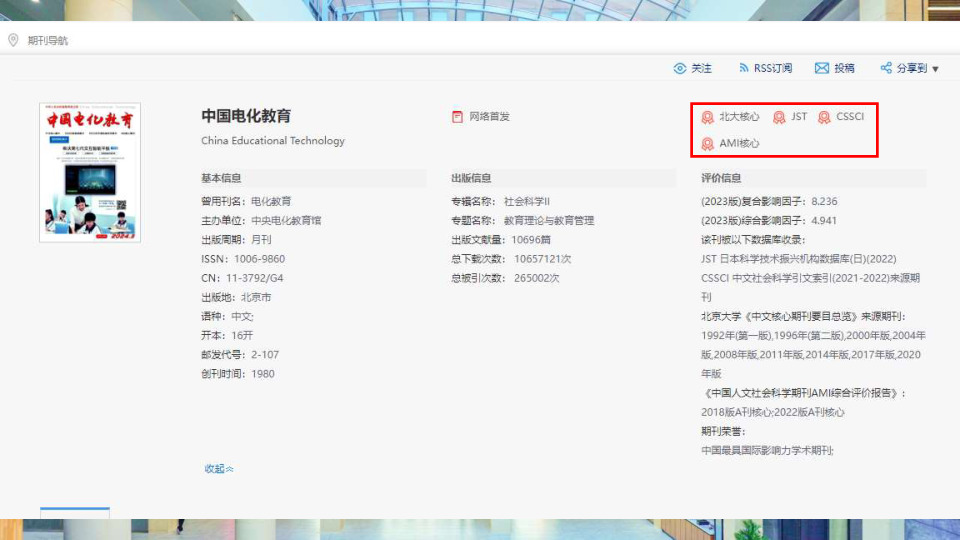This screenshot has height=540, width=960.
Task: Select 总被引次数 value 265002次
Action: [536, 278]
